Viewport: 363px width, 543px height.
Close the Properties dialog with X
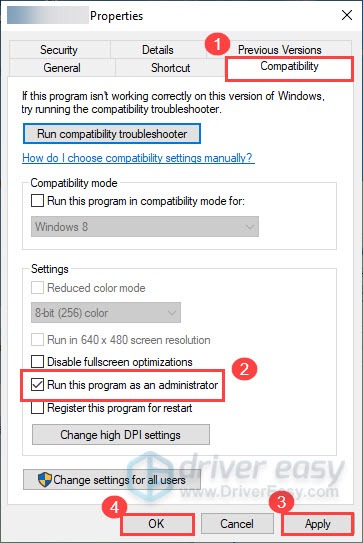pos(347,15)
